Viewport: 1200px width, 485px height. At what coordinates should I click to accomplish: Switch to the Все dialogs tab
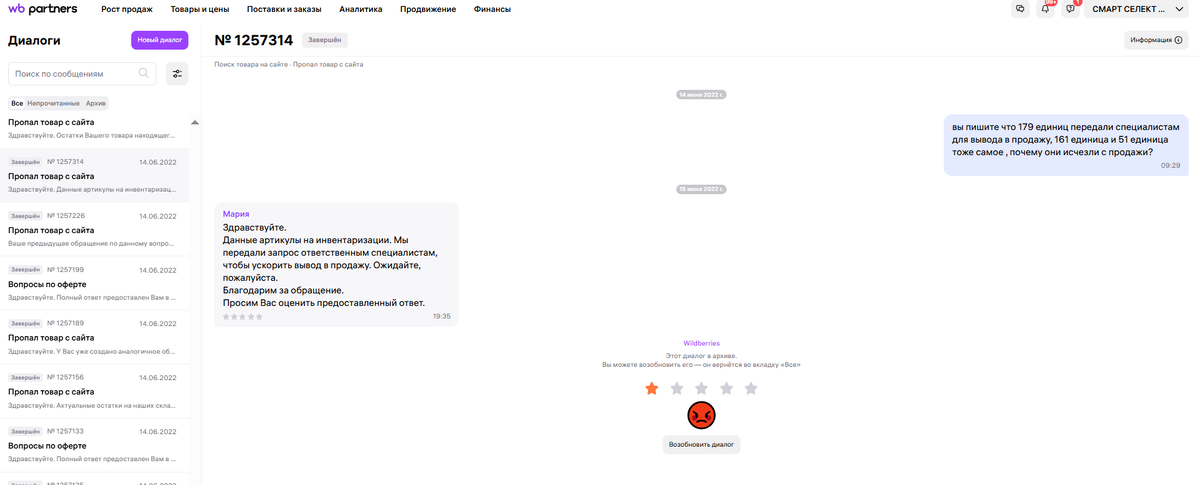[x=17, y=103]
